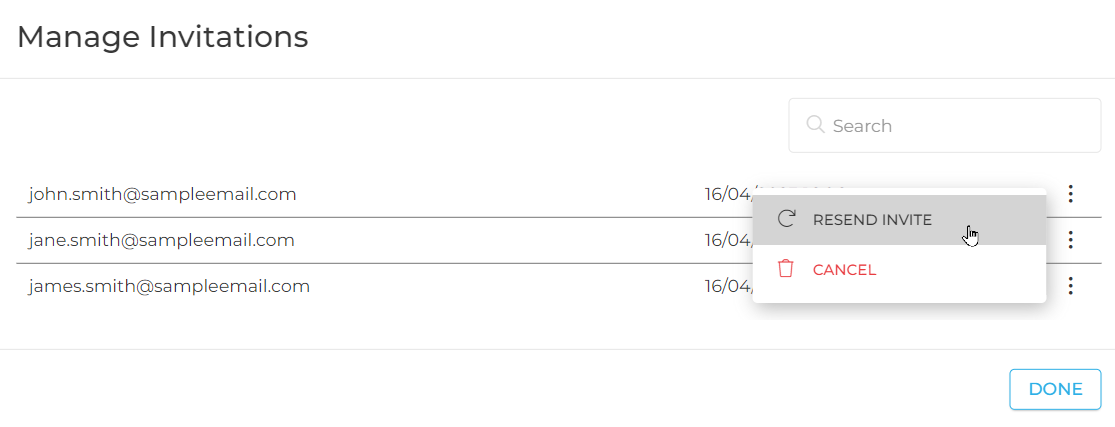Select the jane.smith@sampleemail.com email address
This screenshot has width=1115, height=427.
point(161,241)
